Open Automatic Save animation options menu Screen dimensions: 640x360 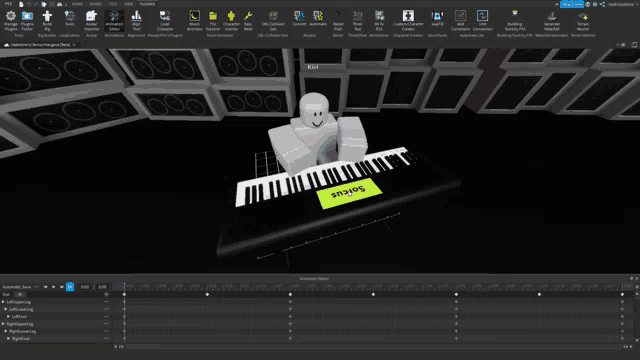pos(36,287)
